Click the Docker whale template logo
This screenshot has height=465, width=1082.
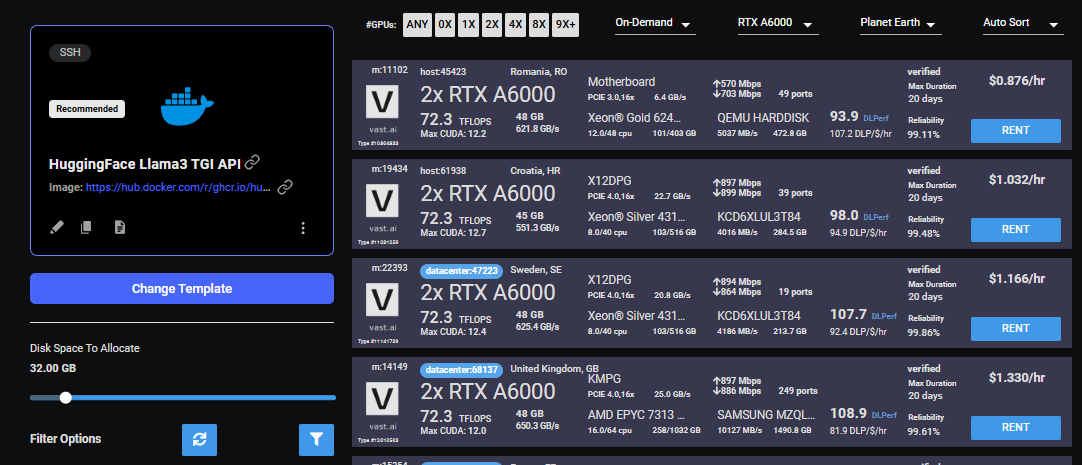187,108
